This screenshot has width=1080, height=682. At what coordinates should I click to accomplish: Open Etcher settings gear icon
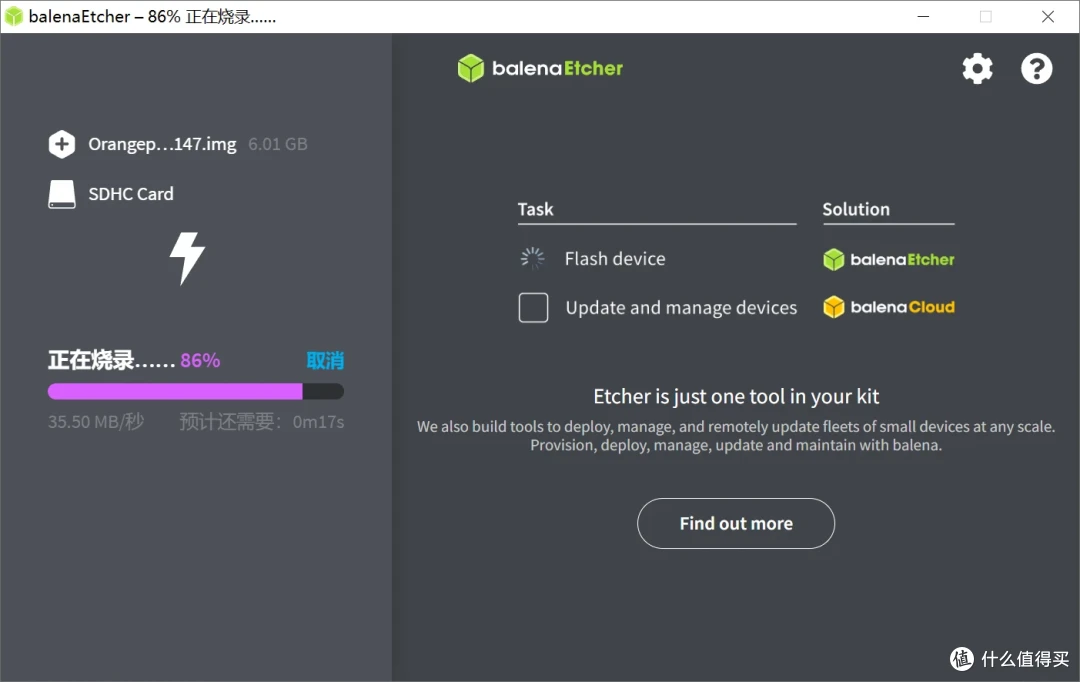pyautogui.click(x=977, y=68)
